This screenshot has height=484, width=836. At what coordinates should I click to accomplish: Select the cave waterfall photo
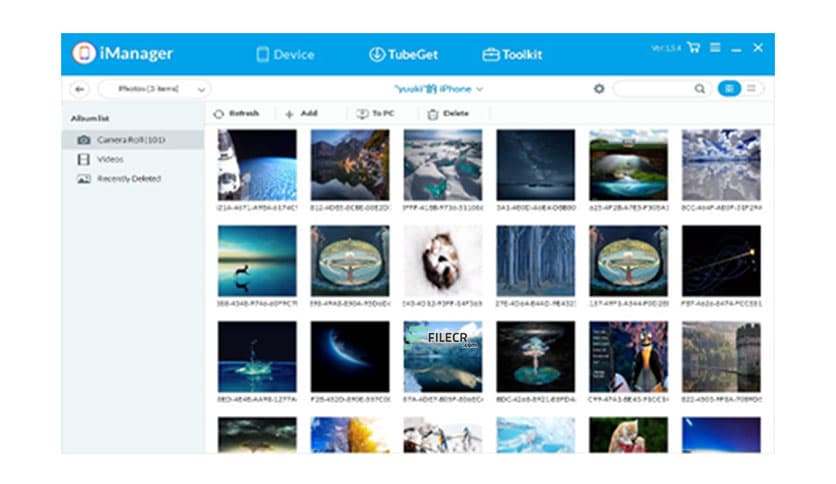point(628,165)
